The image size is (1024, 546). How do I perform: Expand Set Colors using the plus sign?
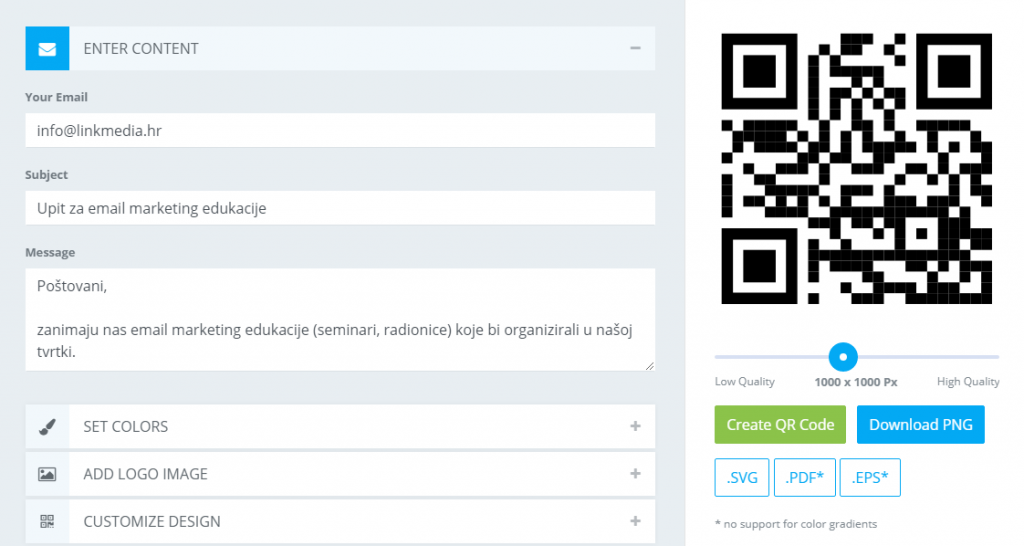pos(635,426)
